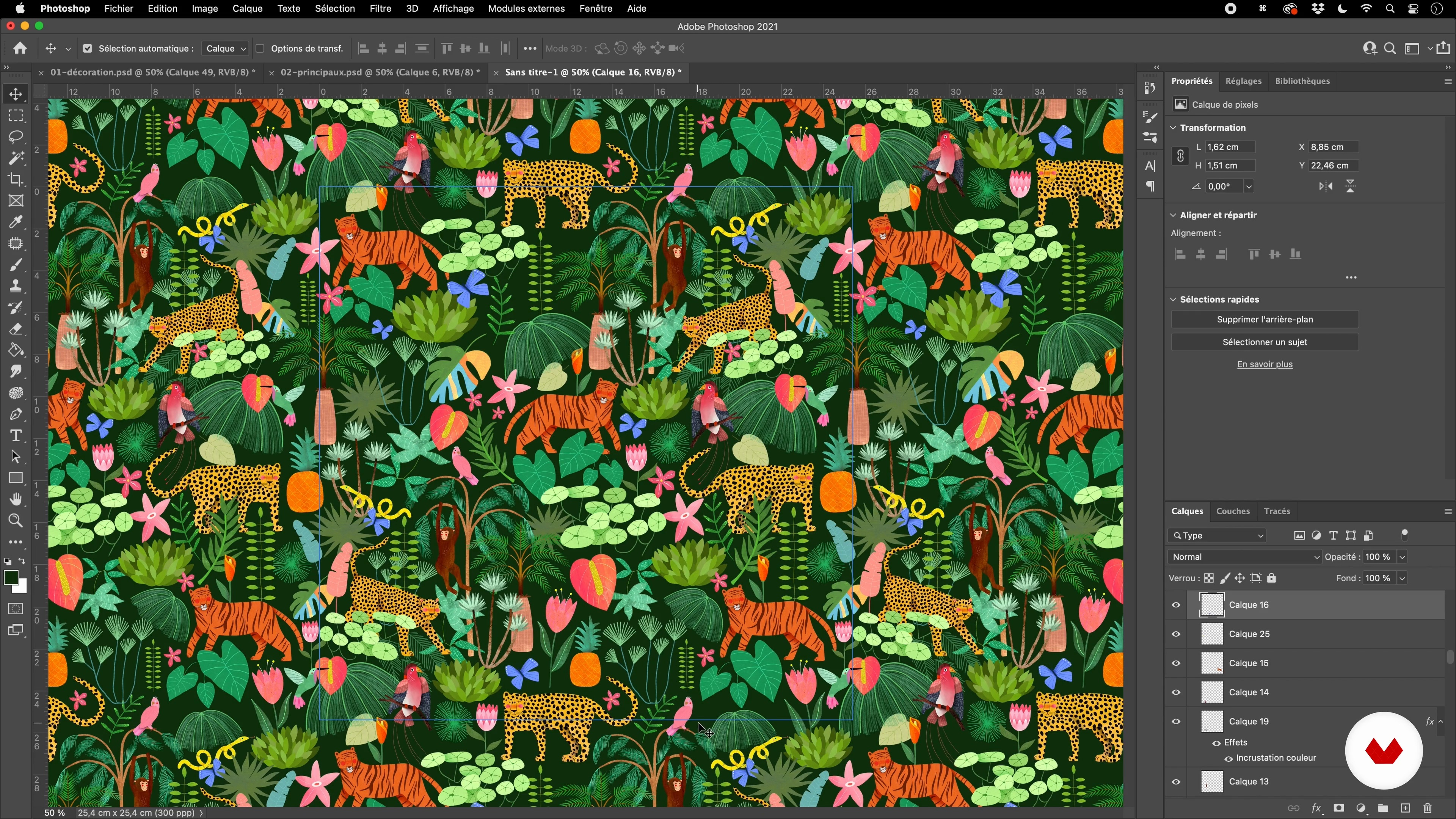The width and height of the screenshot is (1456, 819).
Task: Select the Zoom tool
Action: [16, 521]
